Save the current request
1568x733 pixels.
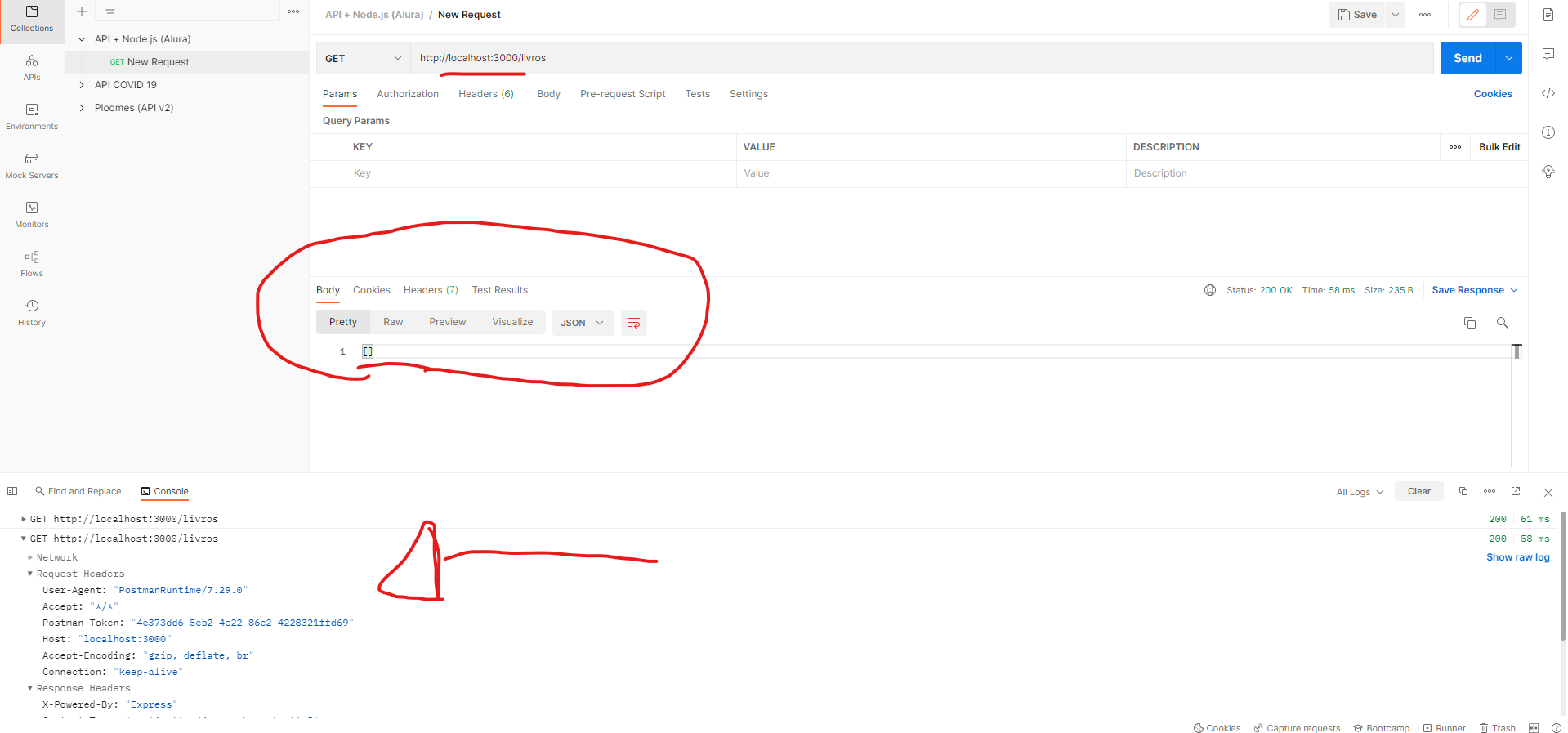pyautogui.click(x=1357, y=15)
